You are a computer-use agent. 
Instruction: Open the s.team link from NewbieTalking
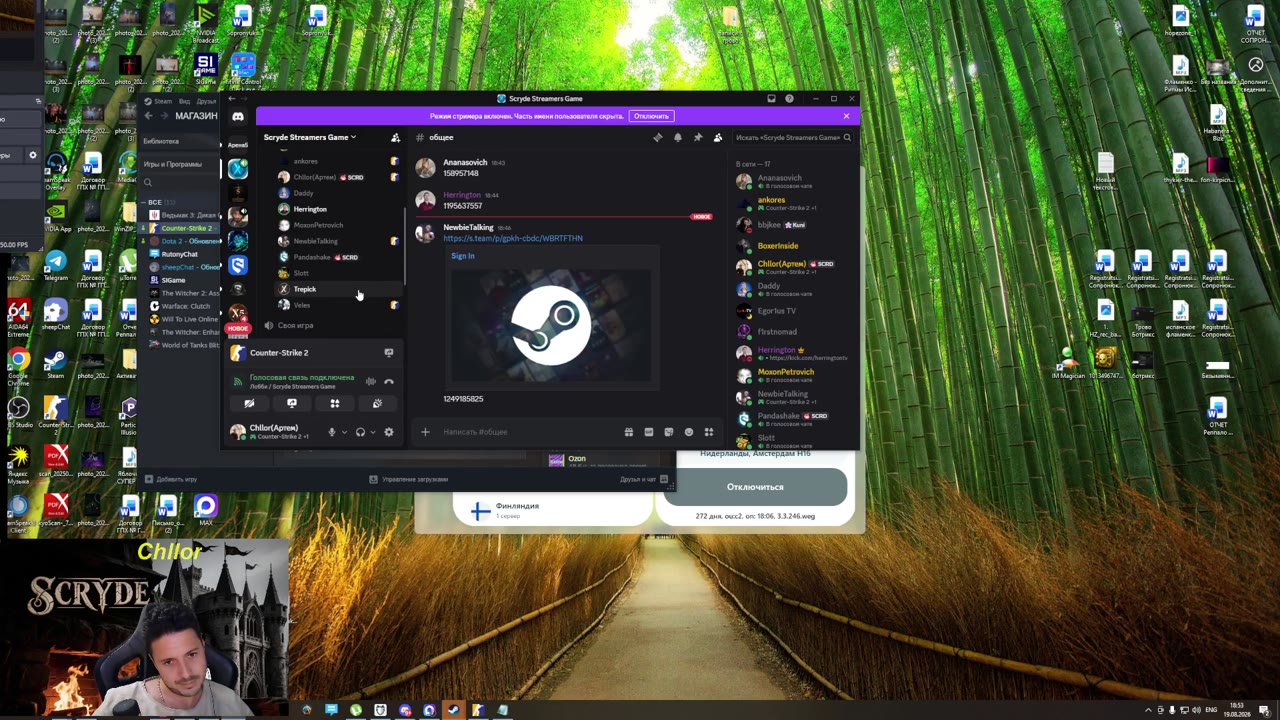coord(513,239)
